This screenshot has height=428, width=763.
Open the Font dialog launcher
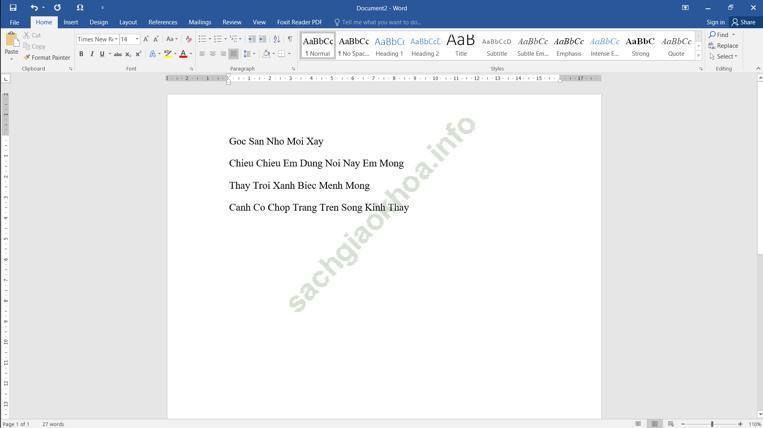[191, 69]
